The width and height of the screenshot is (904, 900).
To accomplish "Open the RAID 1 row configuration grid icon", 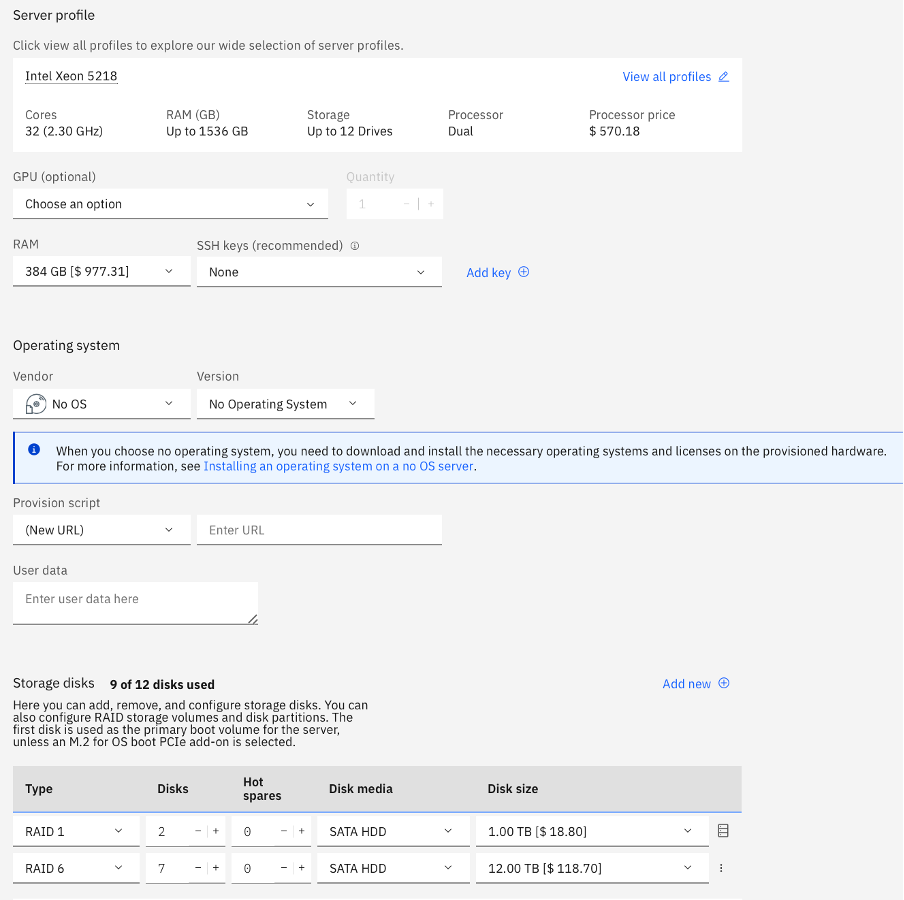I will coord(721,830).
